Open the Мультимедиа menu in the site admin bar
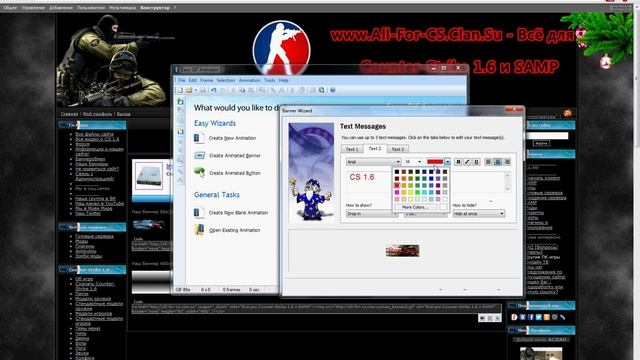 coord(122,8)
